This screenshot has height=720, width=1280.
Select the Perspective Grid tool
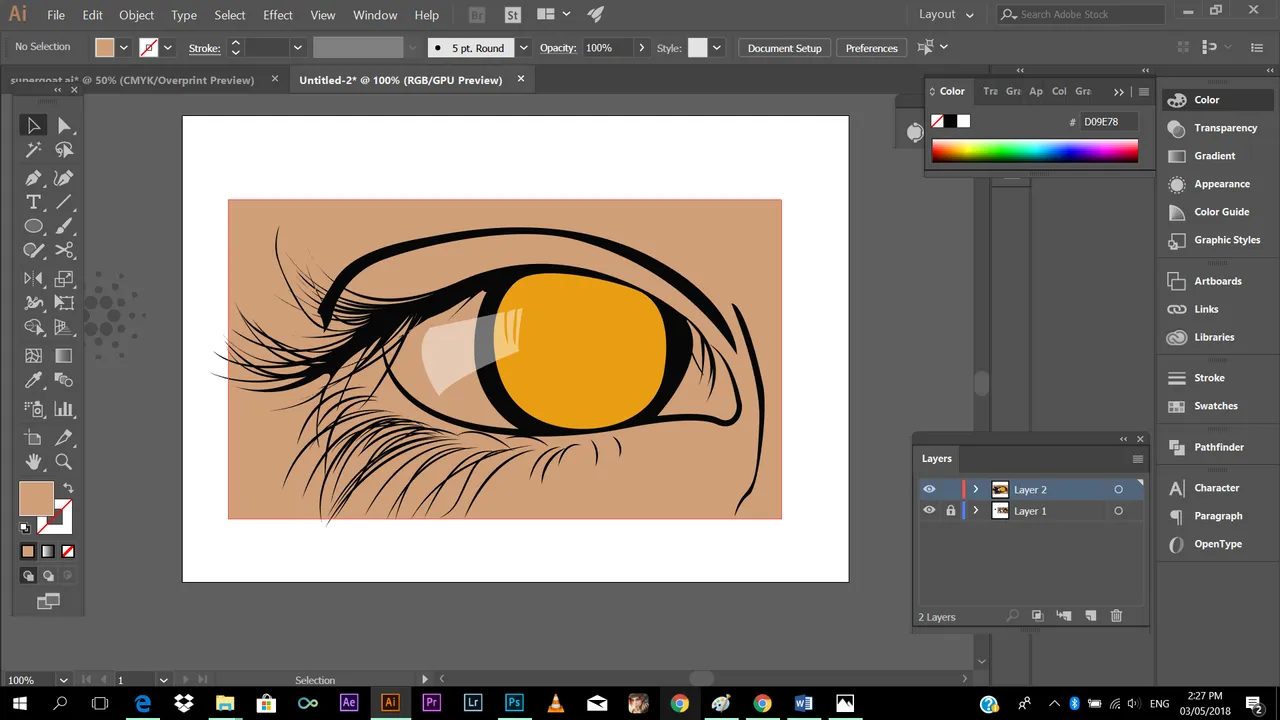point(64,327)
